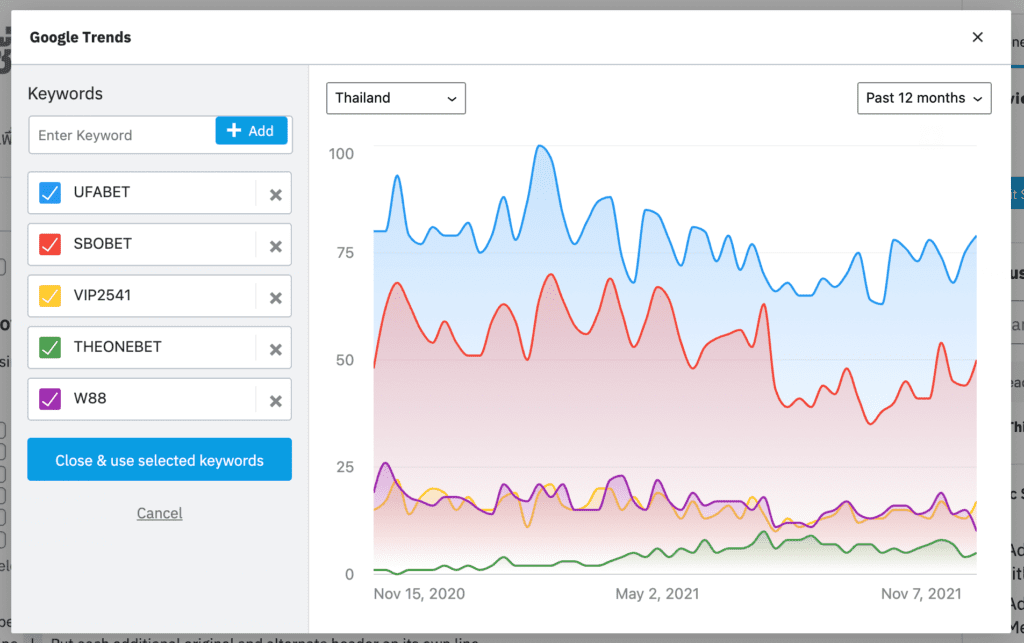Open the Thailand country dropdown
This screenshot has width=1024, height=643.
pyautogui.click(x=396, y=98)
